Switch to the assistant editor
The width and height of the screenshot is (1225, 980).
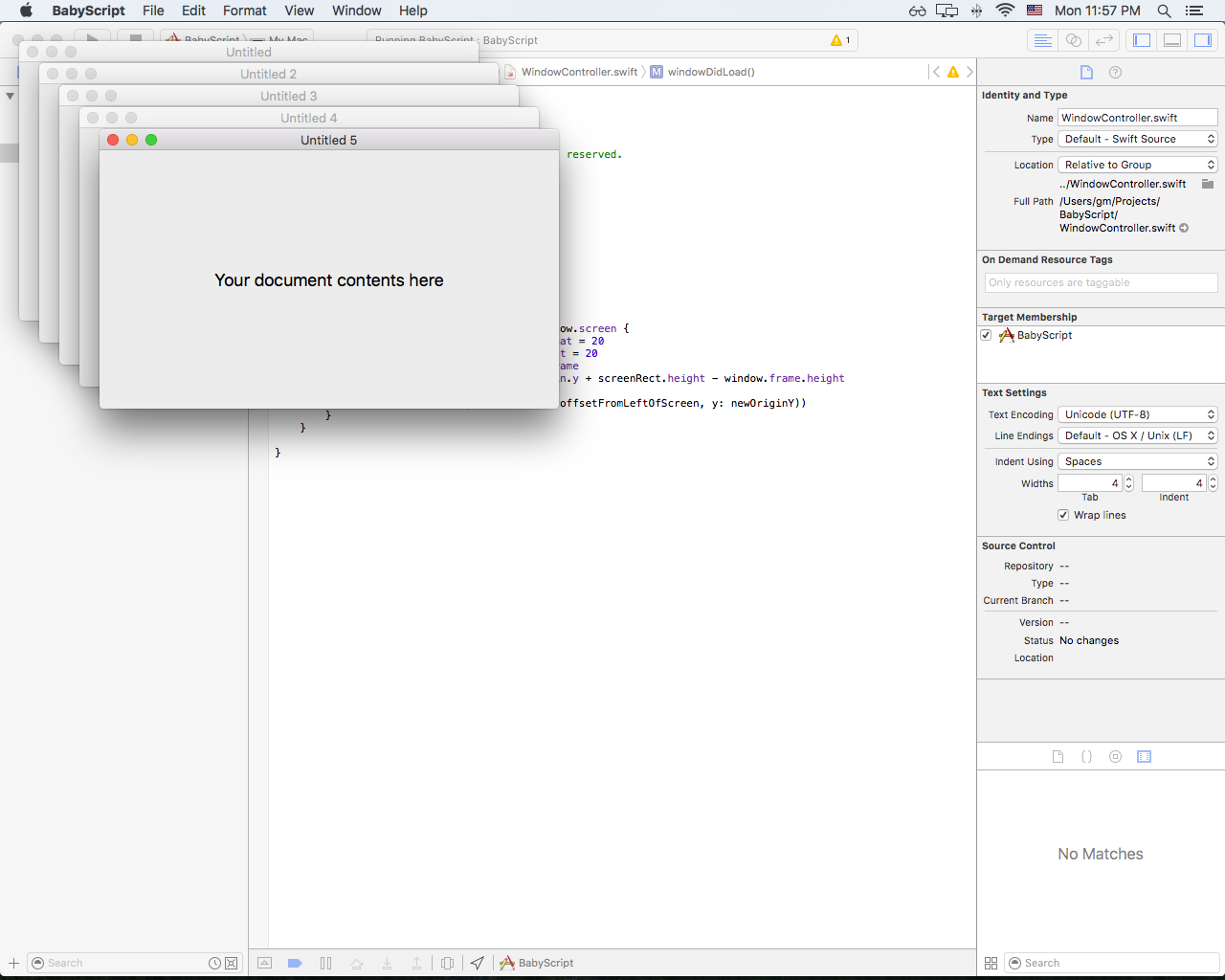tap(1074, 40)
